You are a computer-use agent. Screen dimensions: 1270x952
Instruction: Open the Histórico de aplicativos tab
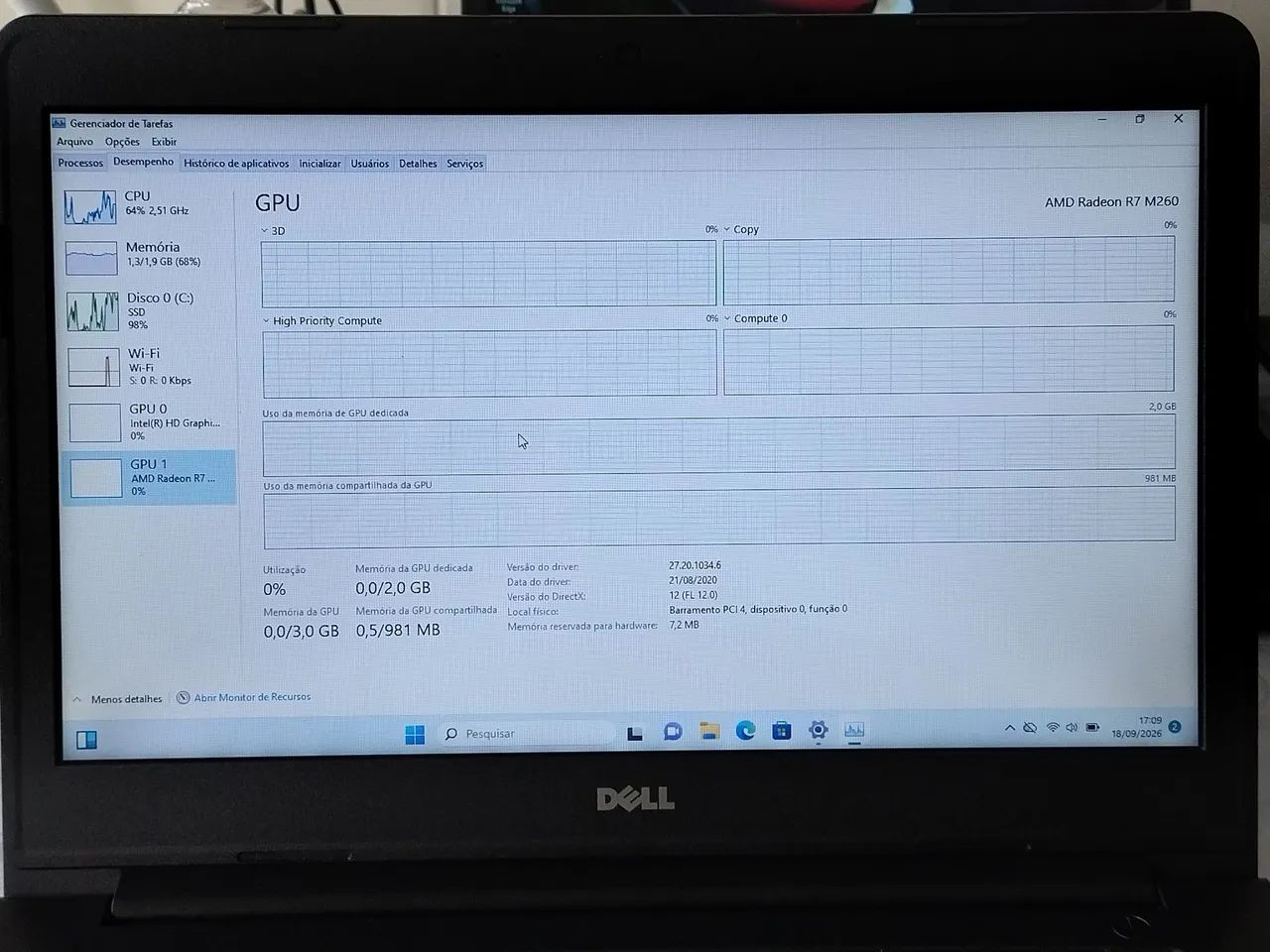click(236, 164)
